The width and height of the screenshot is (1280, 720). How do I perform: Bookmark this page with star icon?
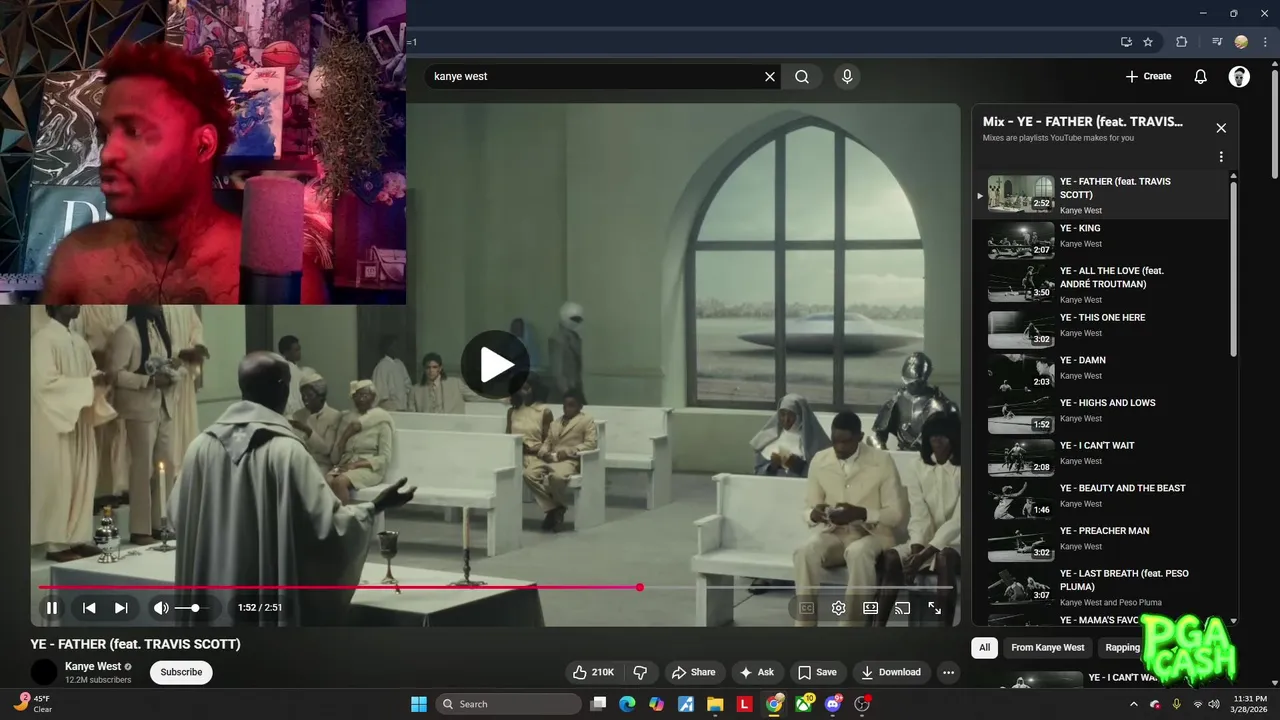[x=1148, y=42]
